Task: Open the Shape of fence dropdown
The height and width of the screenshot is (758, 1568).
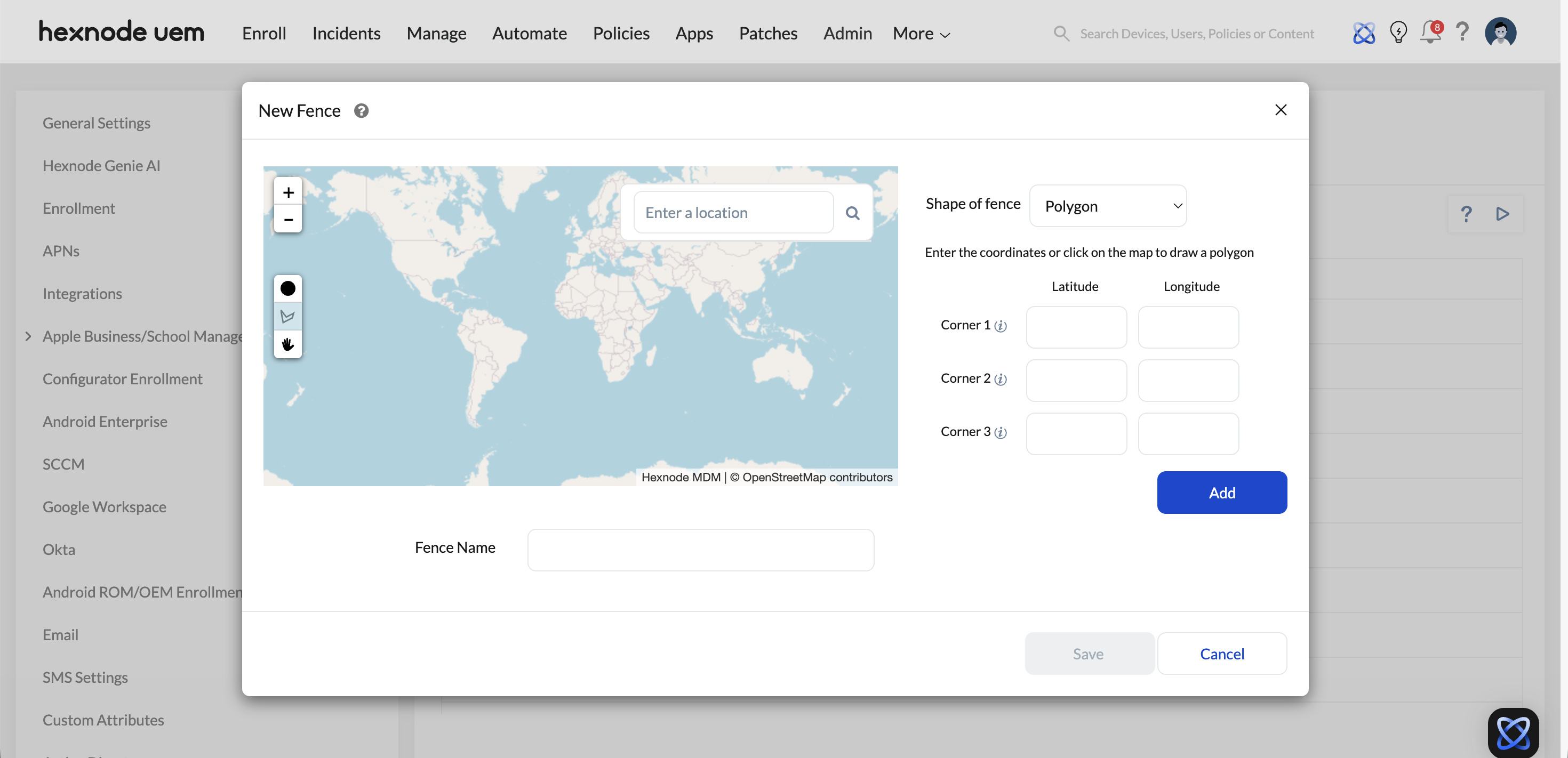Action: [1107, 206]
